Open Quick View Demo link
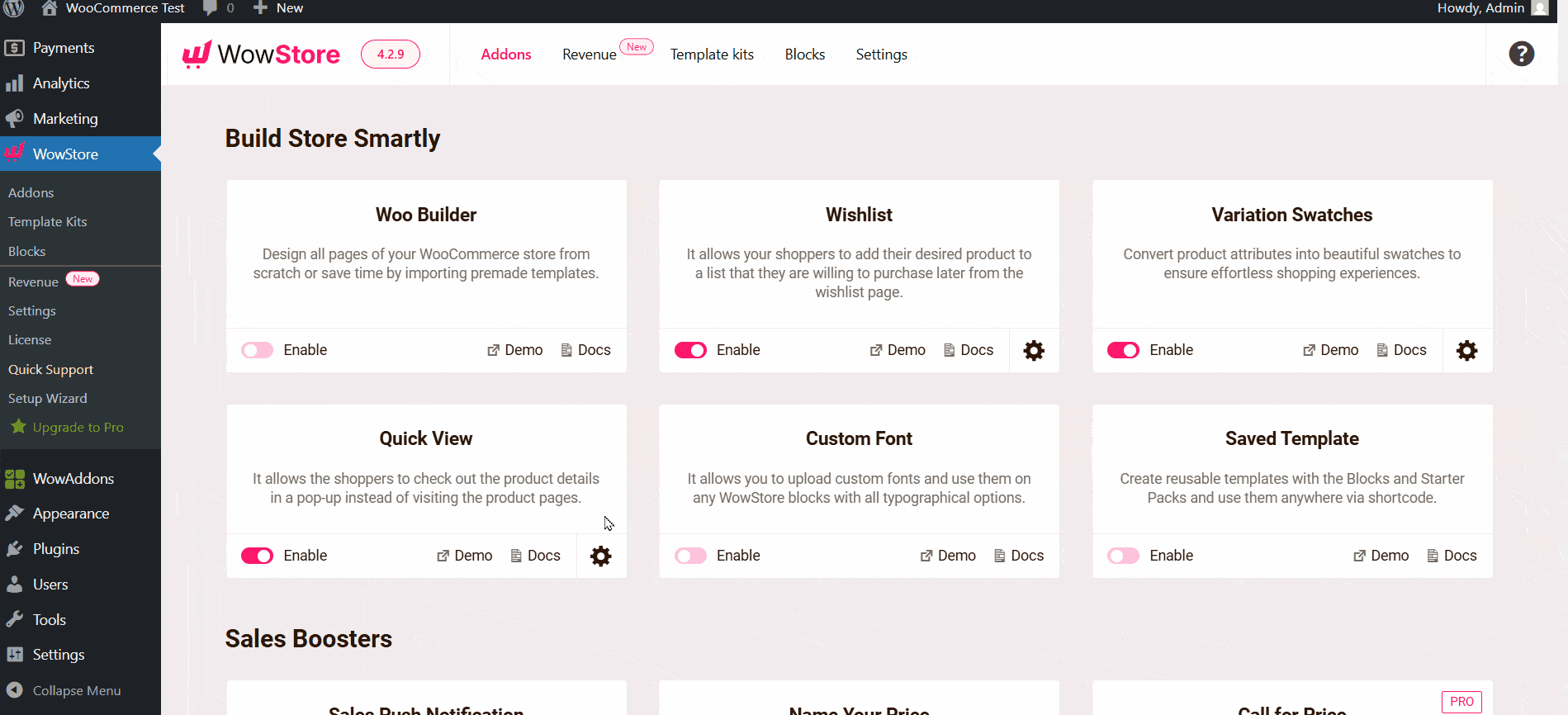The width and height of the screenshot is (1568, 715). tap(464, 556)
